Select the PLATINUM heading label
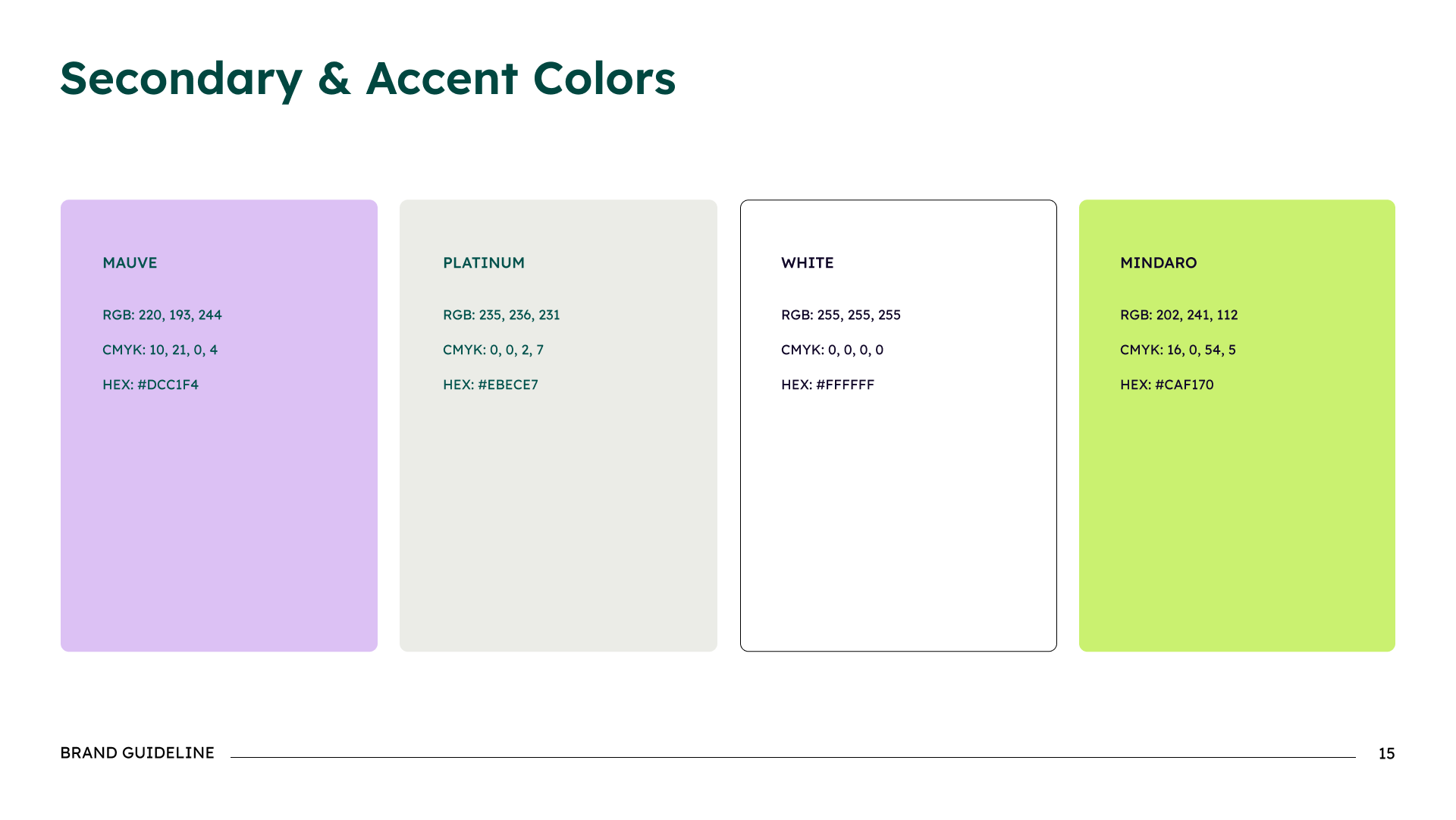Screen dimensions: 1456x820 coord(484,263)
